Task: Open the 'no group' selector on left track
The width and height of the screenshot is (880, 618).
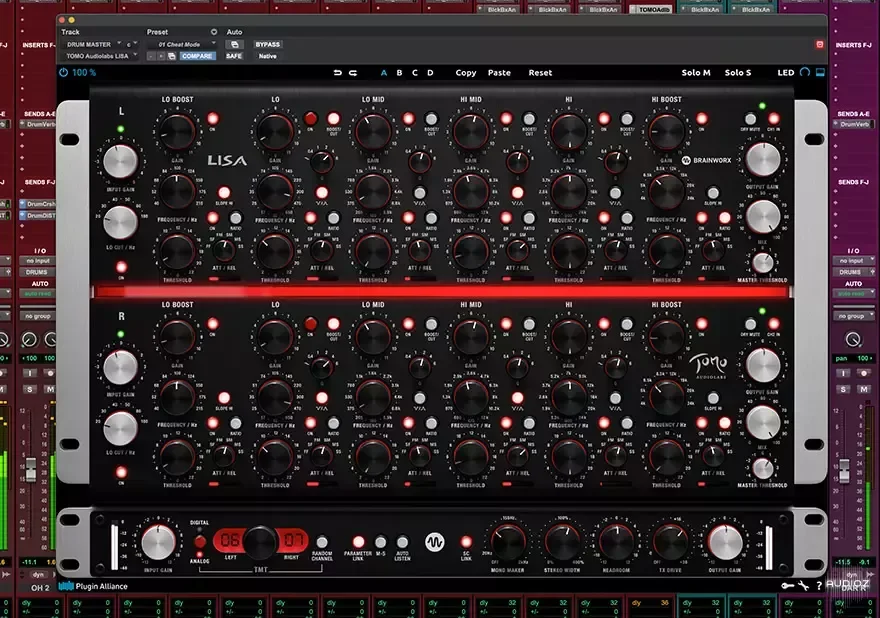Action: (x=38, y=316)
